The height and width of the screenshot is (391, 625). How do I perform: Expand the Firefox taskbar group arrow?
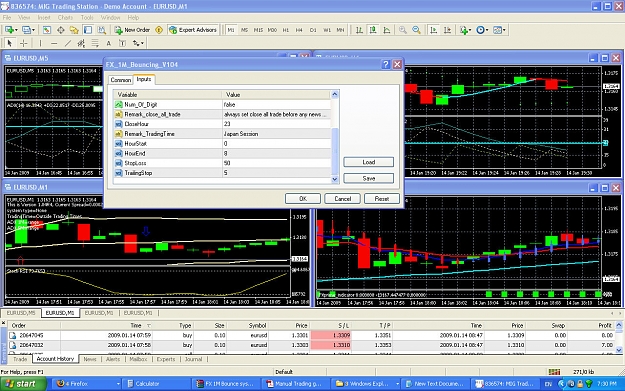pos(118,384)
